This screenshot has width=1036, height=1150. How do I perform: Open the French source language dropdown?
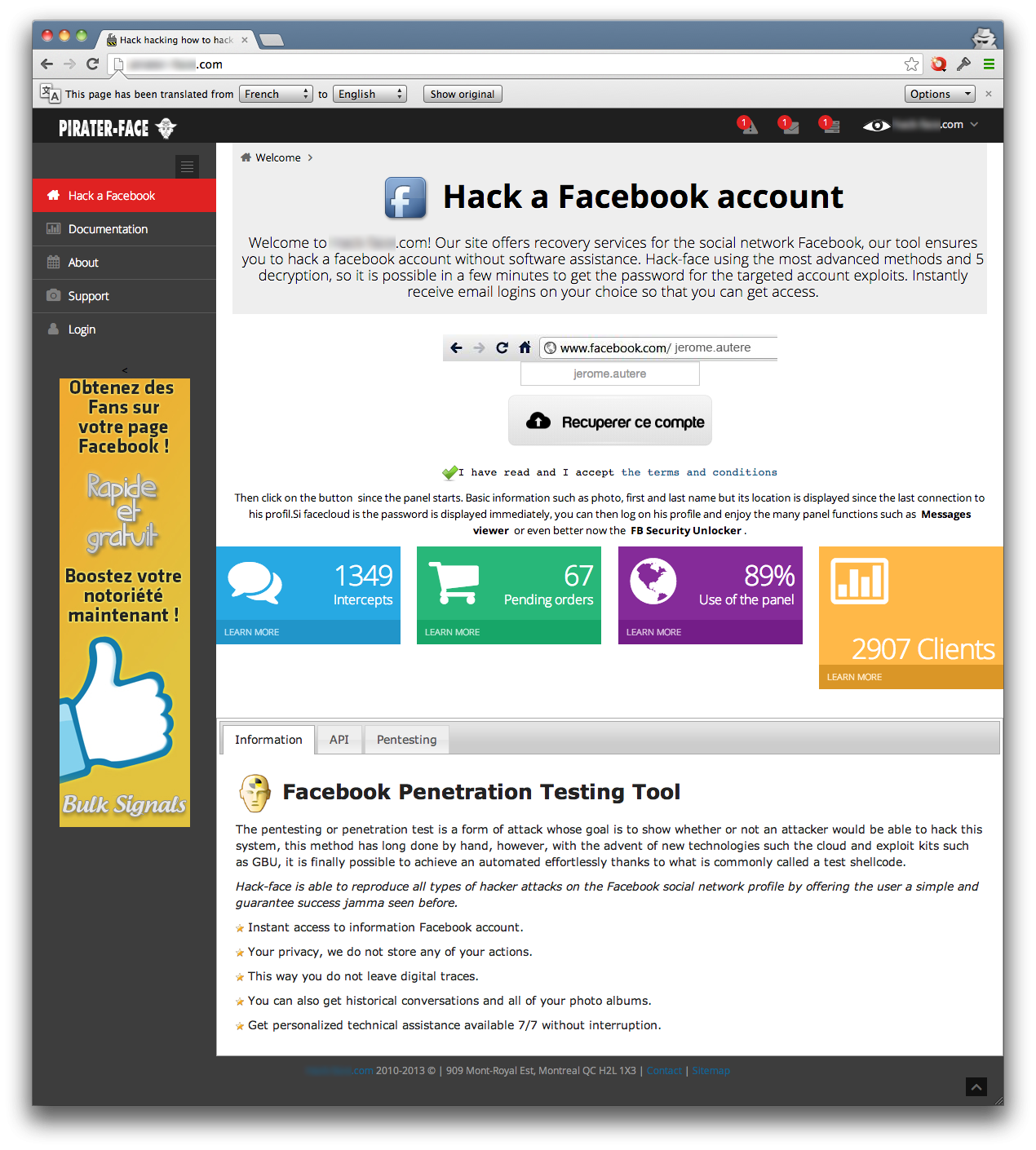276,94
